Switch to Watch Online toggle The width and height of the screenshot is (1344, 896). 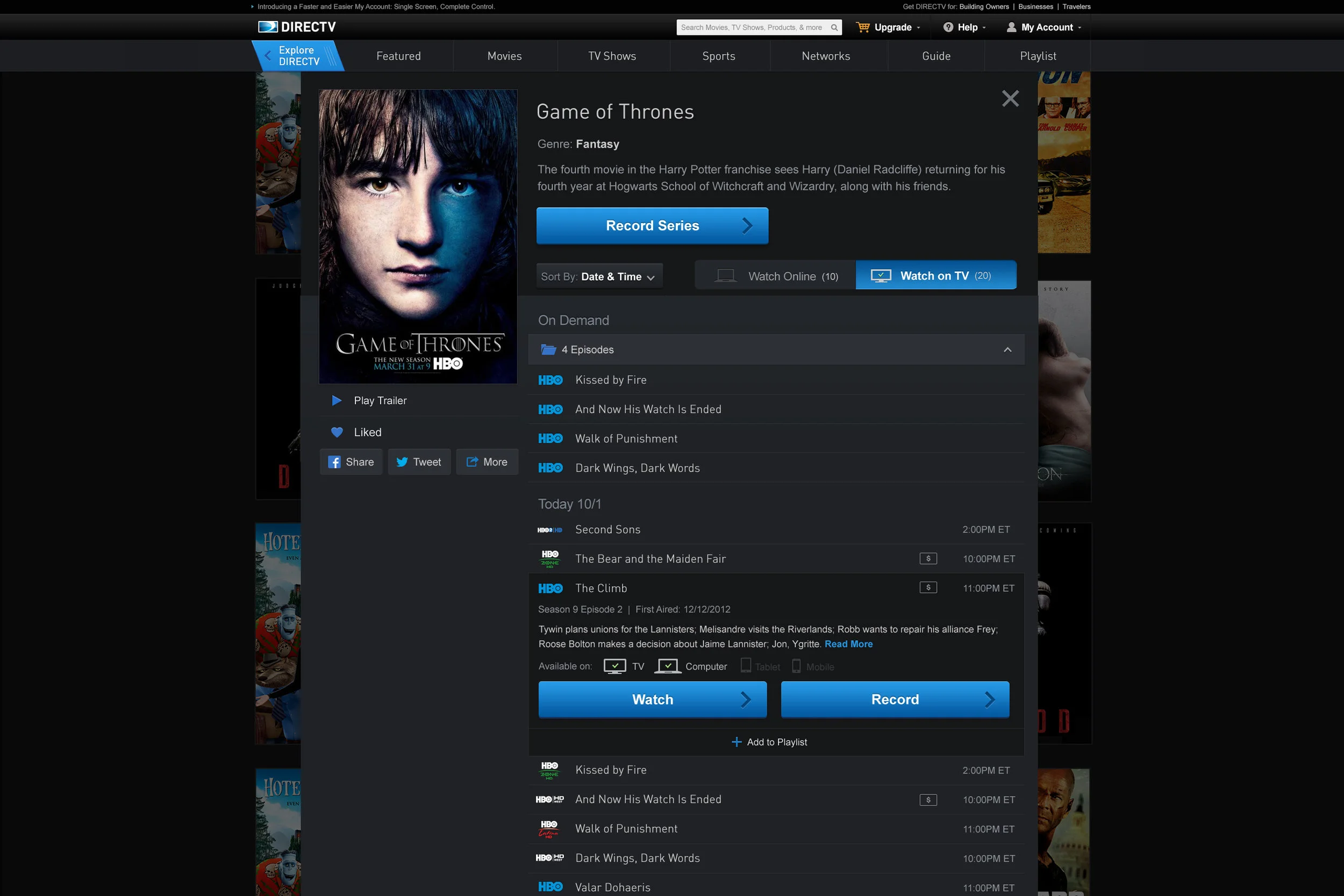[775, 276]
